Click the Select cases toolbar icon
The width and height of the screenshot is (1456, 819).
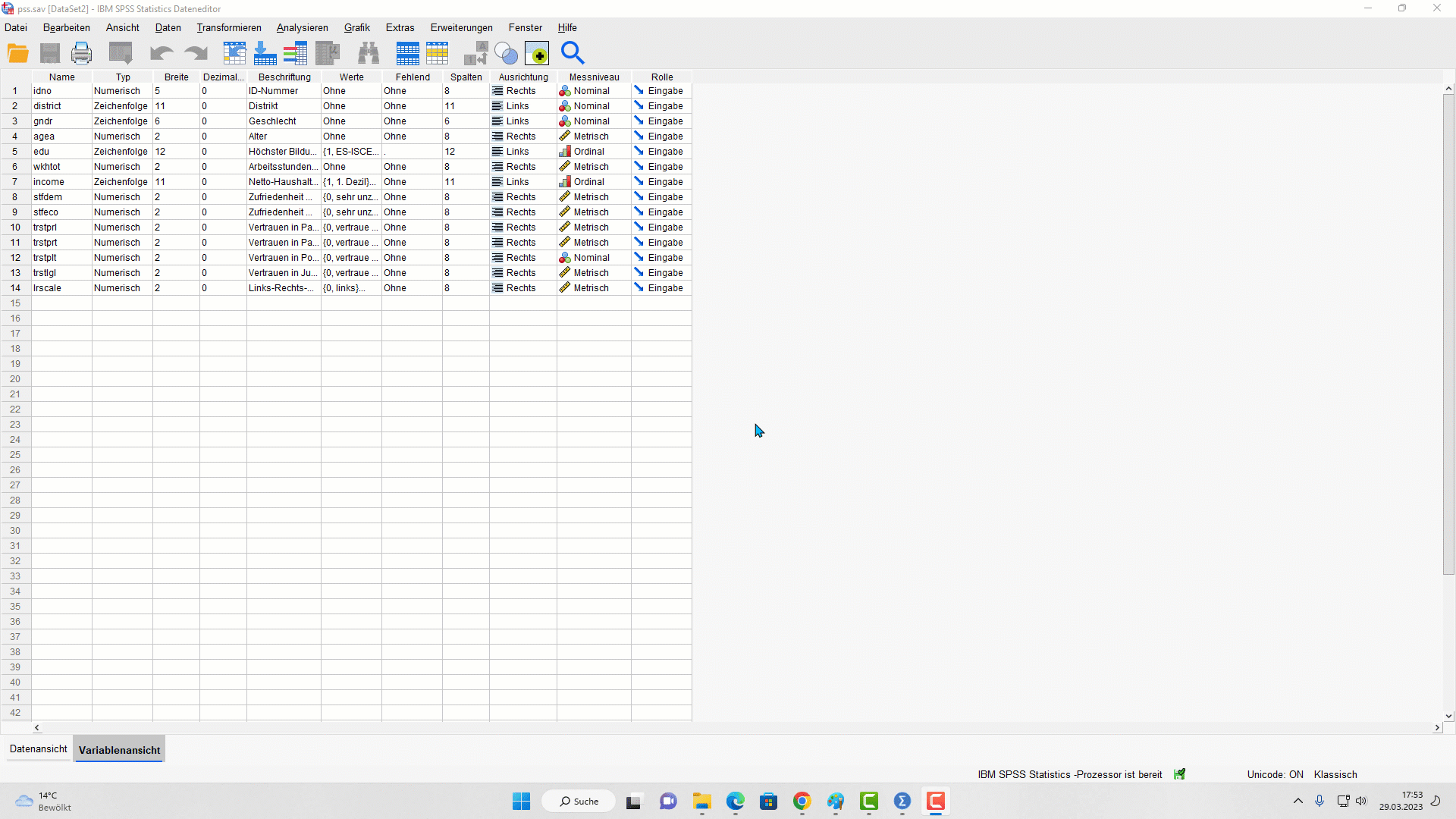438,53
